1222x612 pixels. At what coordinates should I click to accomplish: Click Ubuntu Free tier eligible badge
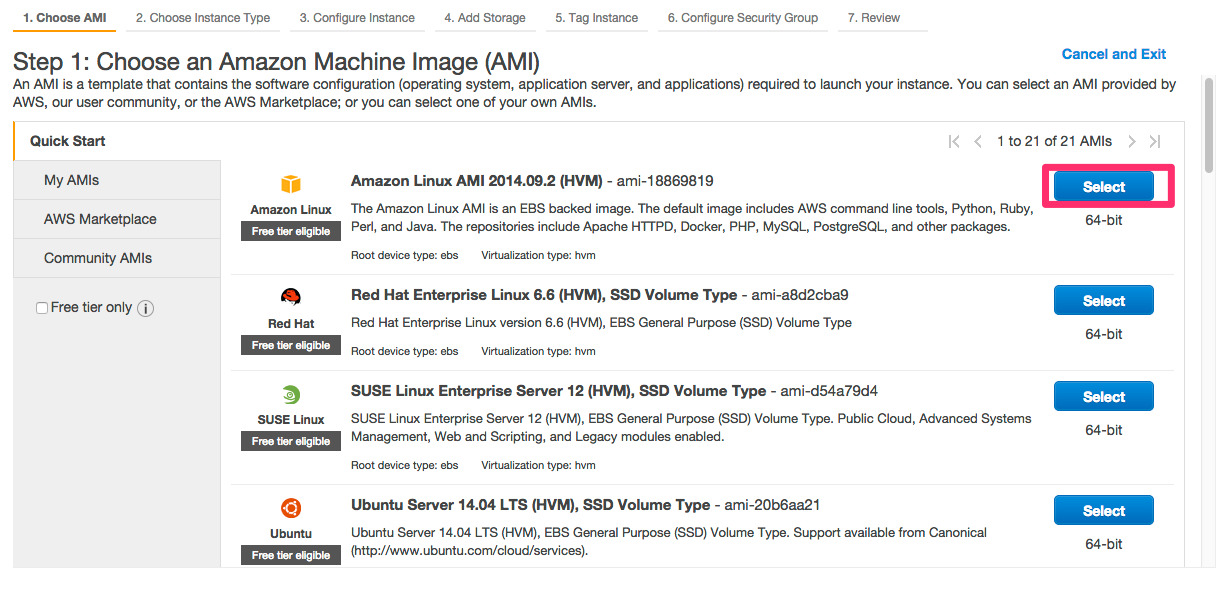291,555
